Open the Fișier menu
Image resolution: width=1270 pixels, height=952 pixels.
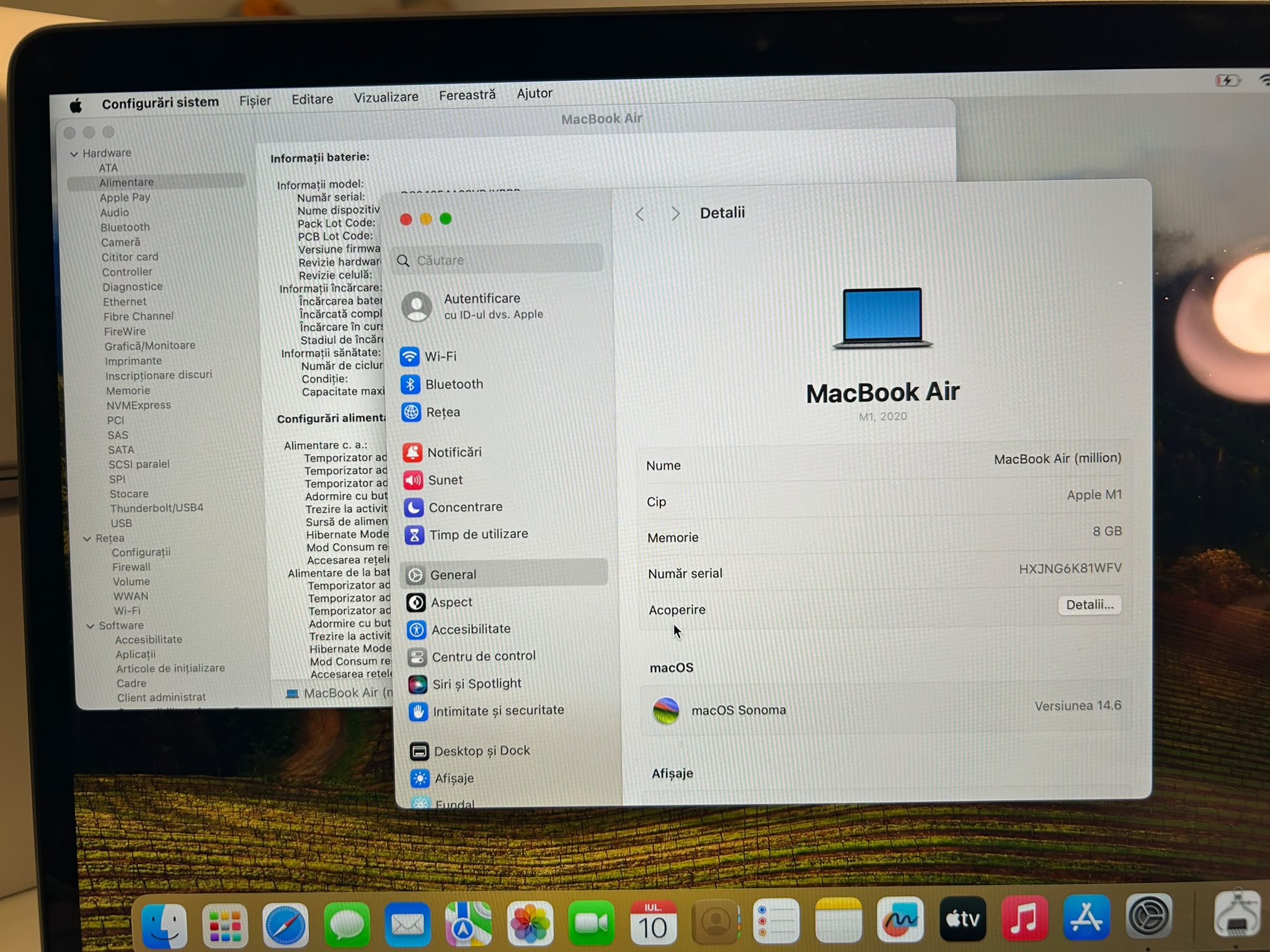coord(255,100)
